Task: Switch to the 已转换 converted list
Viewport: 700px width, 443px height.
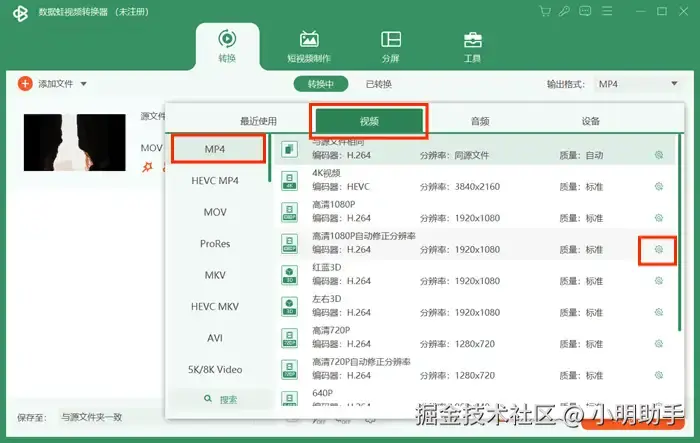Action: pyautogui.click(x=379, y=84)
